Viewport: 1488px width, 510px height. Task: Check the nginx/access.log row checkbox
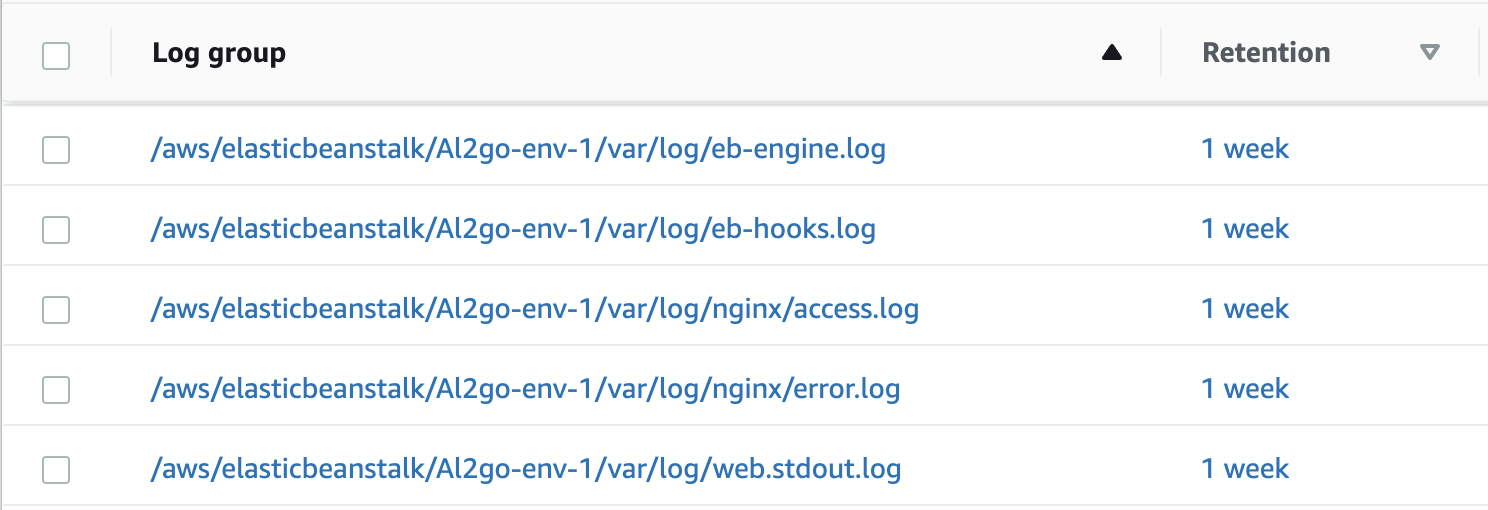click(x=56, y=310)
